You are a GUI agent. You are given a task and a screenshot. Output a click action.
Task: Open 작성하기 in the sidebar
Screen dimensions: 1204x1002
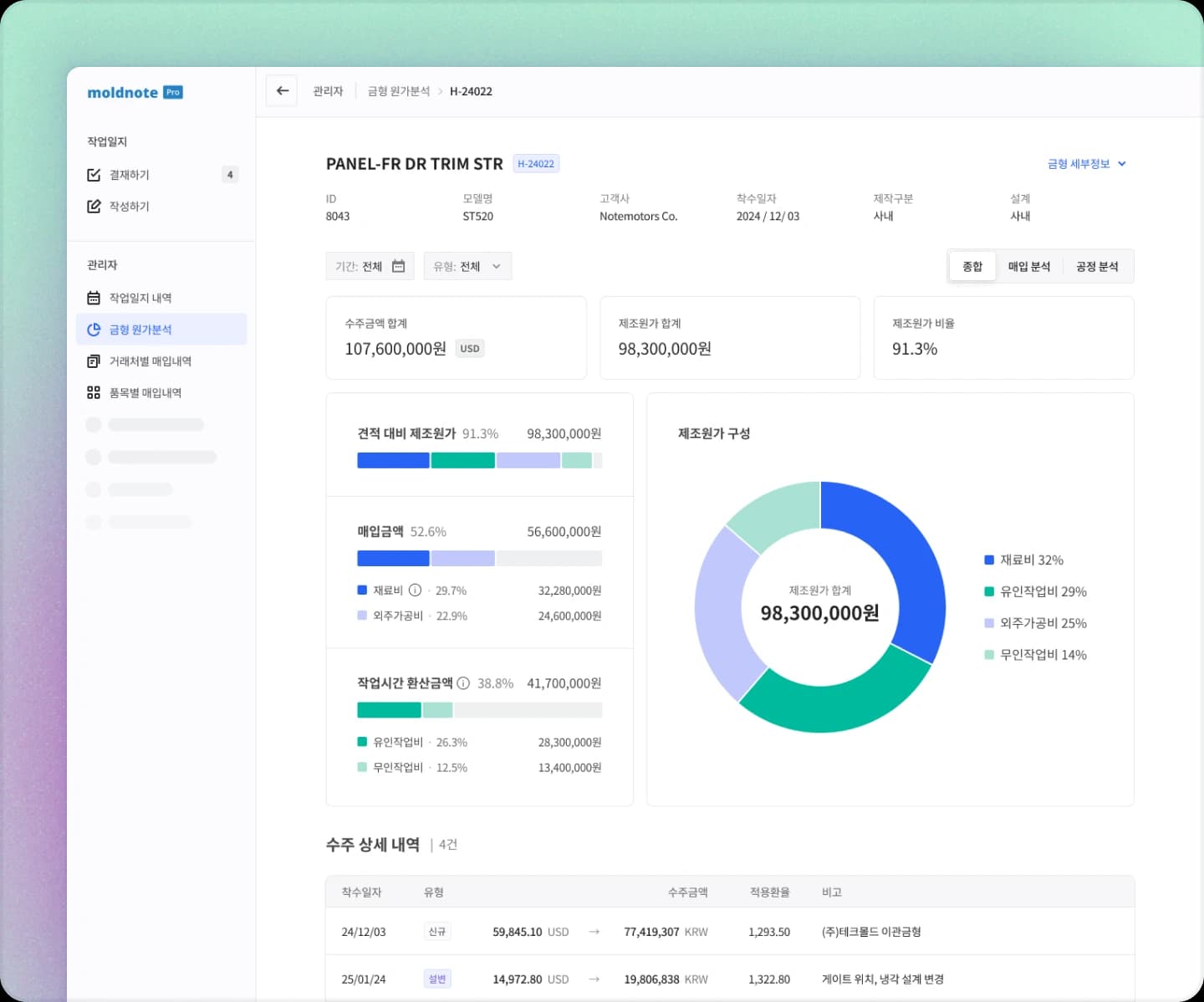[161, 206]
